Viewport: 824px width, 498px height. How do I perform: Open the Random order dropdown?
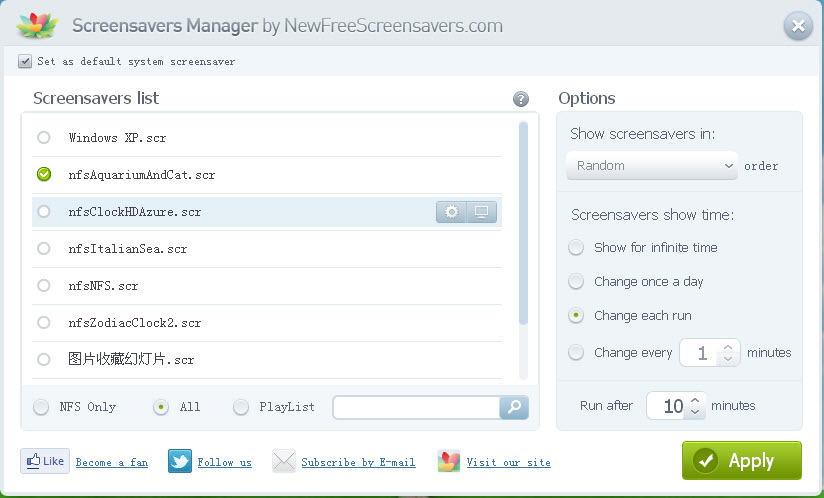651,166
